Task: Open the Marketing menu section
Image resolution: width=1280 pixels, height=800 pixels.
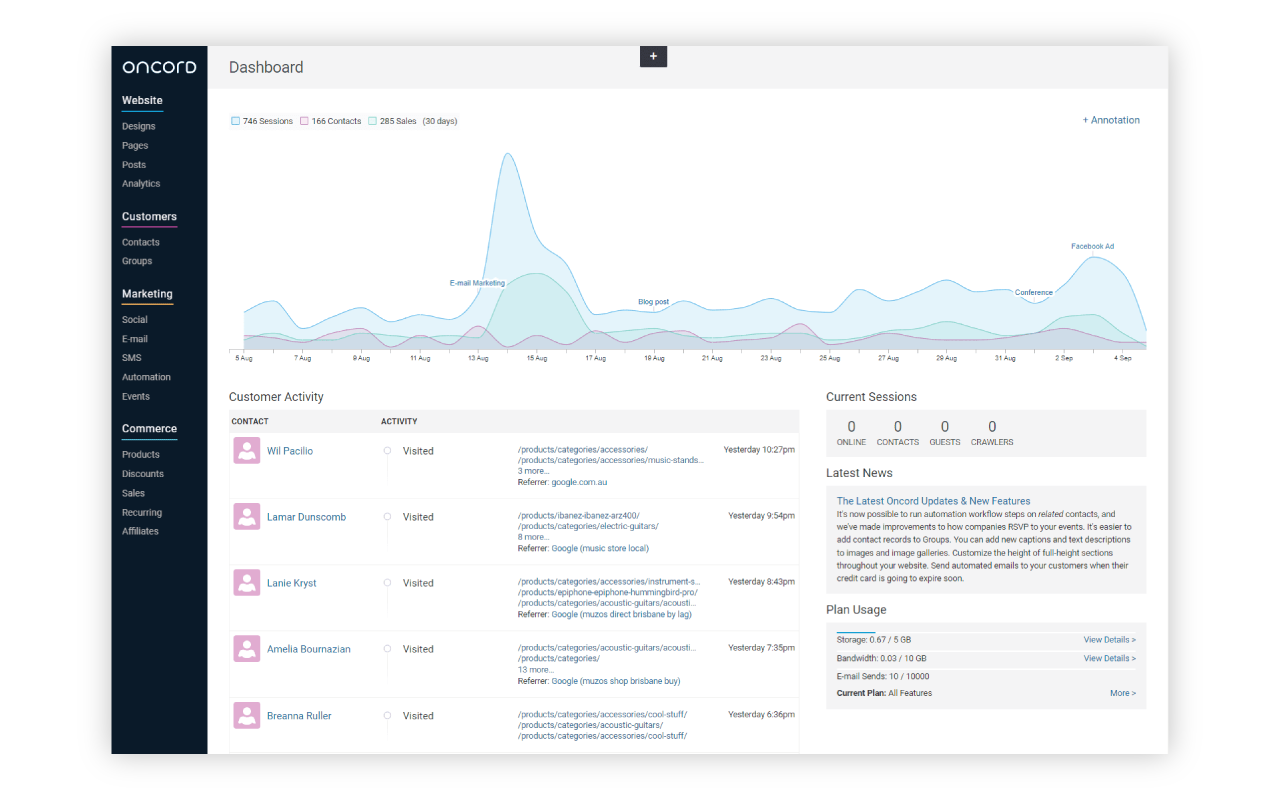Action: tap(147, 294)
